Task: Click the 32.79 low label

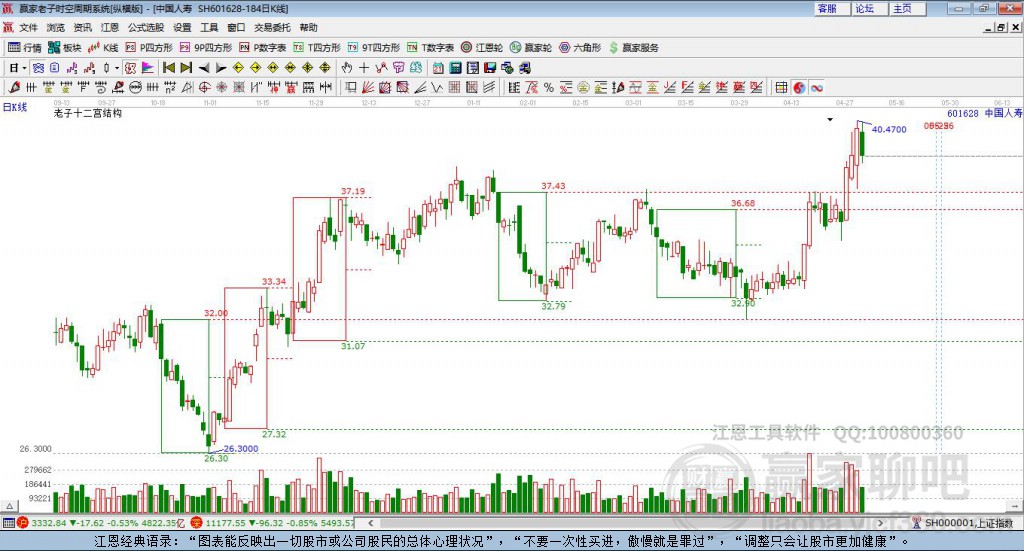Action: (x=553, y=306)
